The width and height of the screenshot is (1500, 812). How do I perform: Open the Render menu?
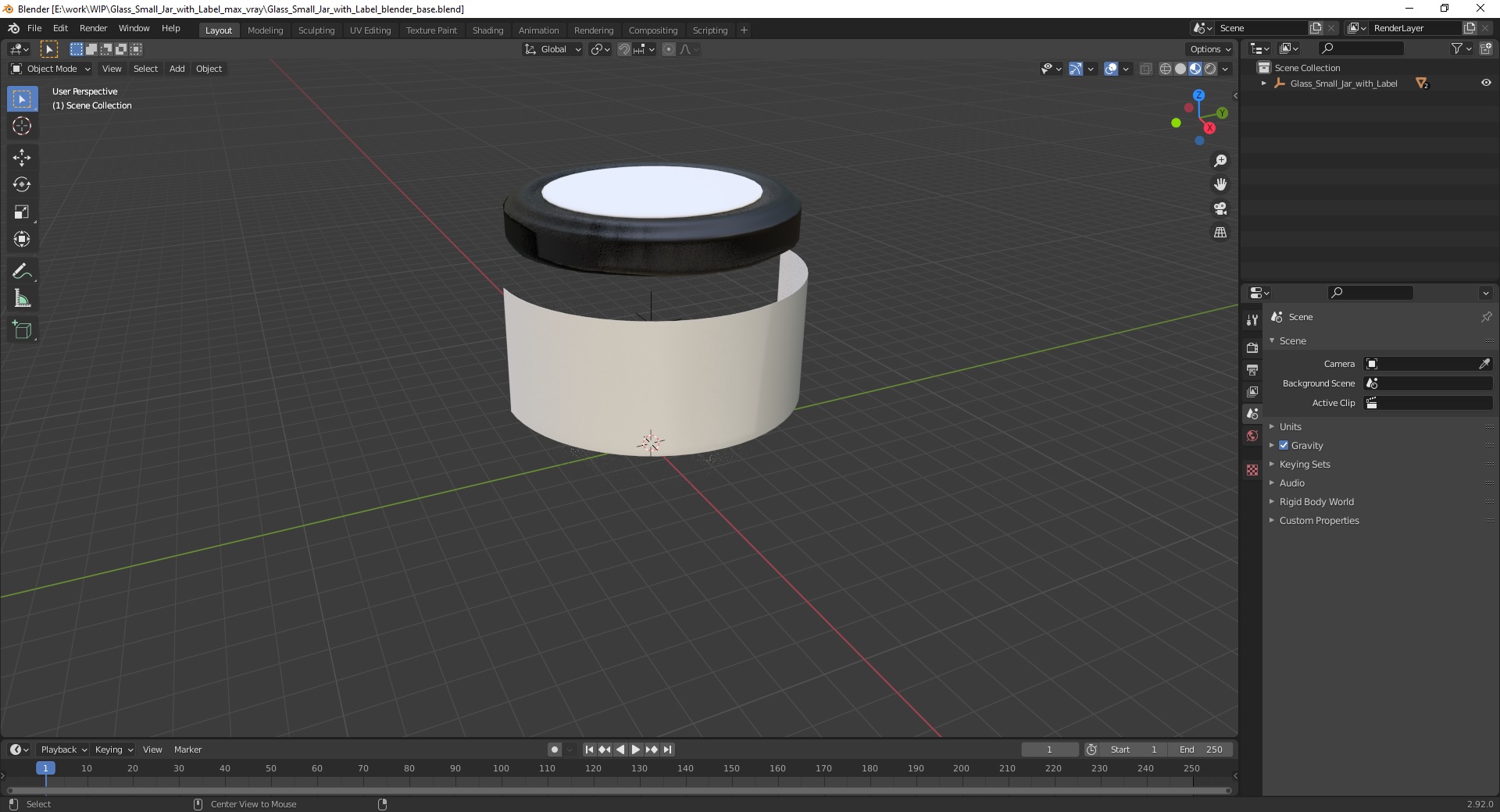pos(93,28)
